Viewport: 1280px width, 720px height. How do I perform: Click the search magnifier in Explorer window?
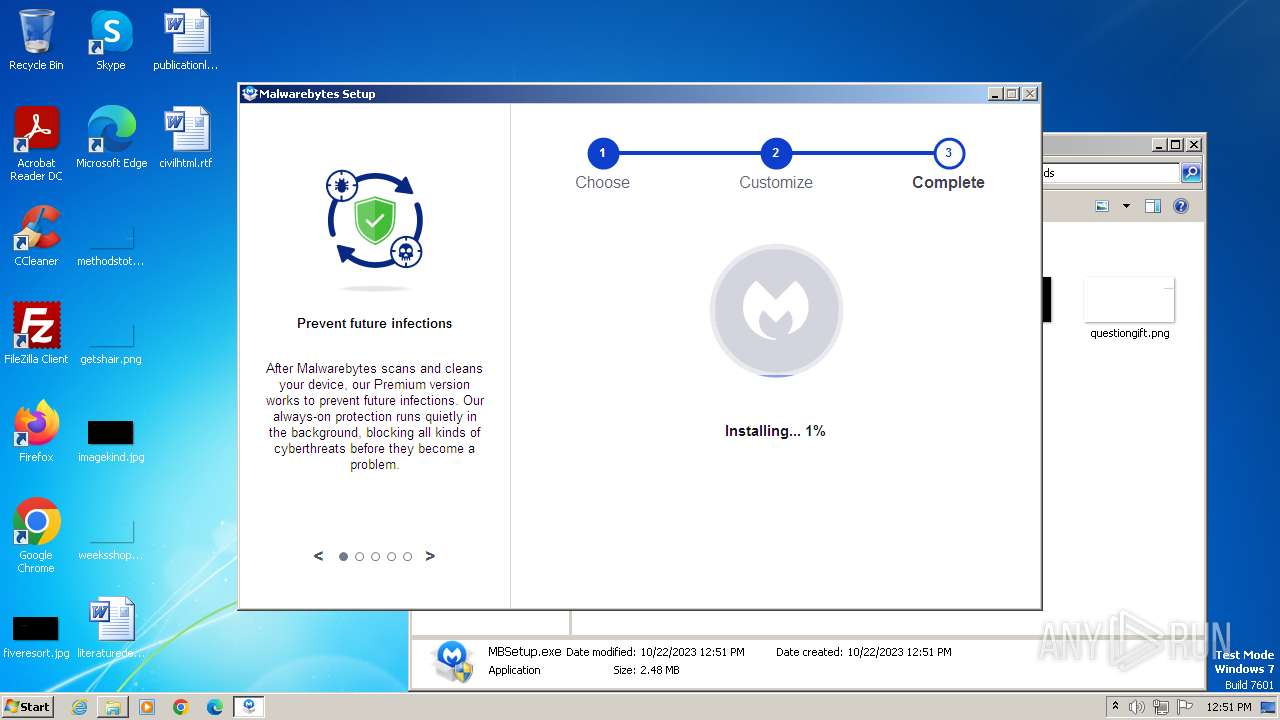click(1190, 173)
